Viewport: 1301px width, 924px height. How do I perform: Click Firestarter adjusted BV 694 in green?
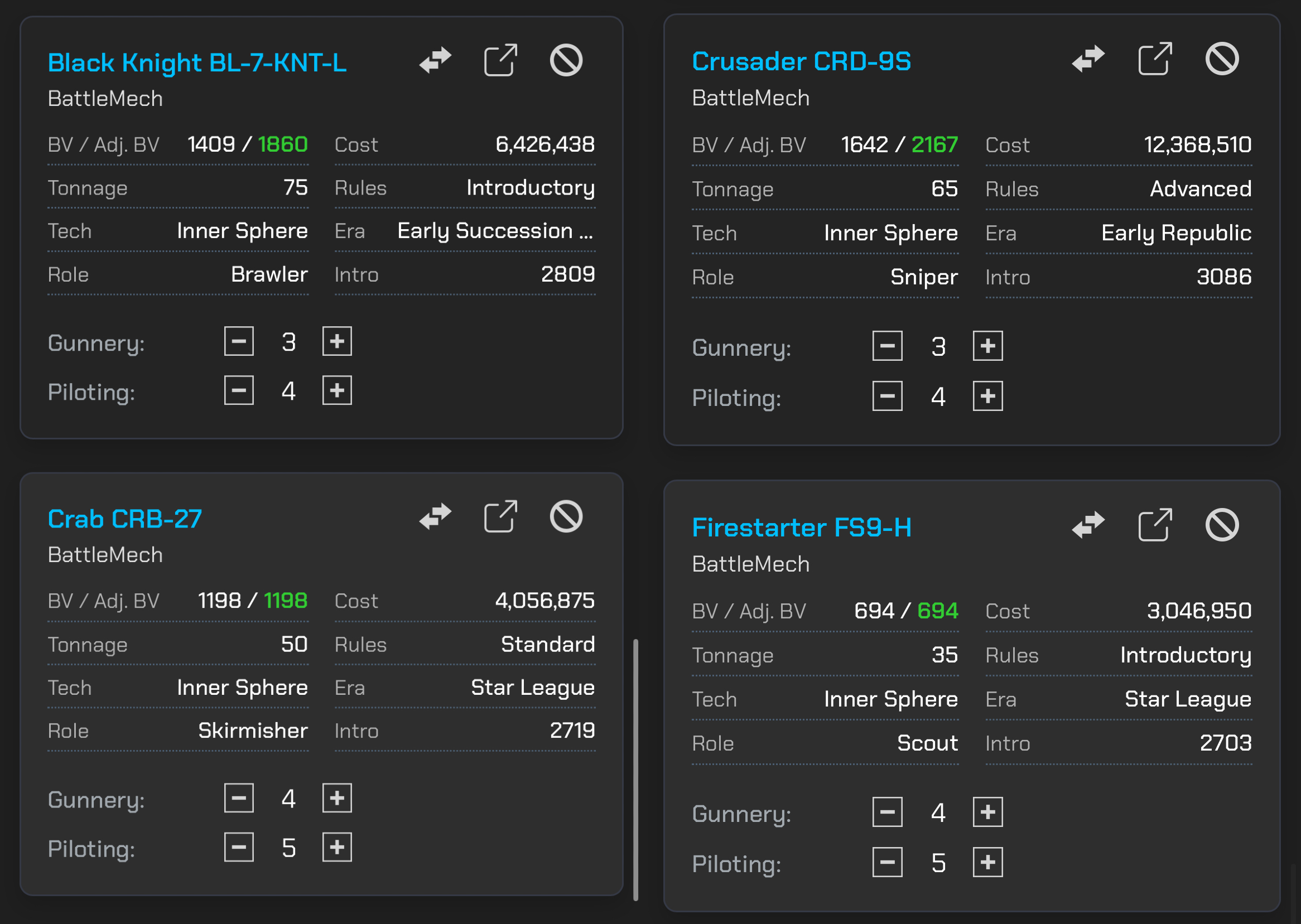pyautogui.click(x=938, y=611)
